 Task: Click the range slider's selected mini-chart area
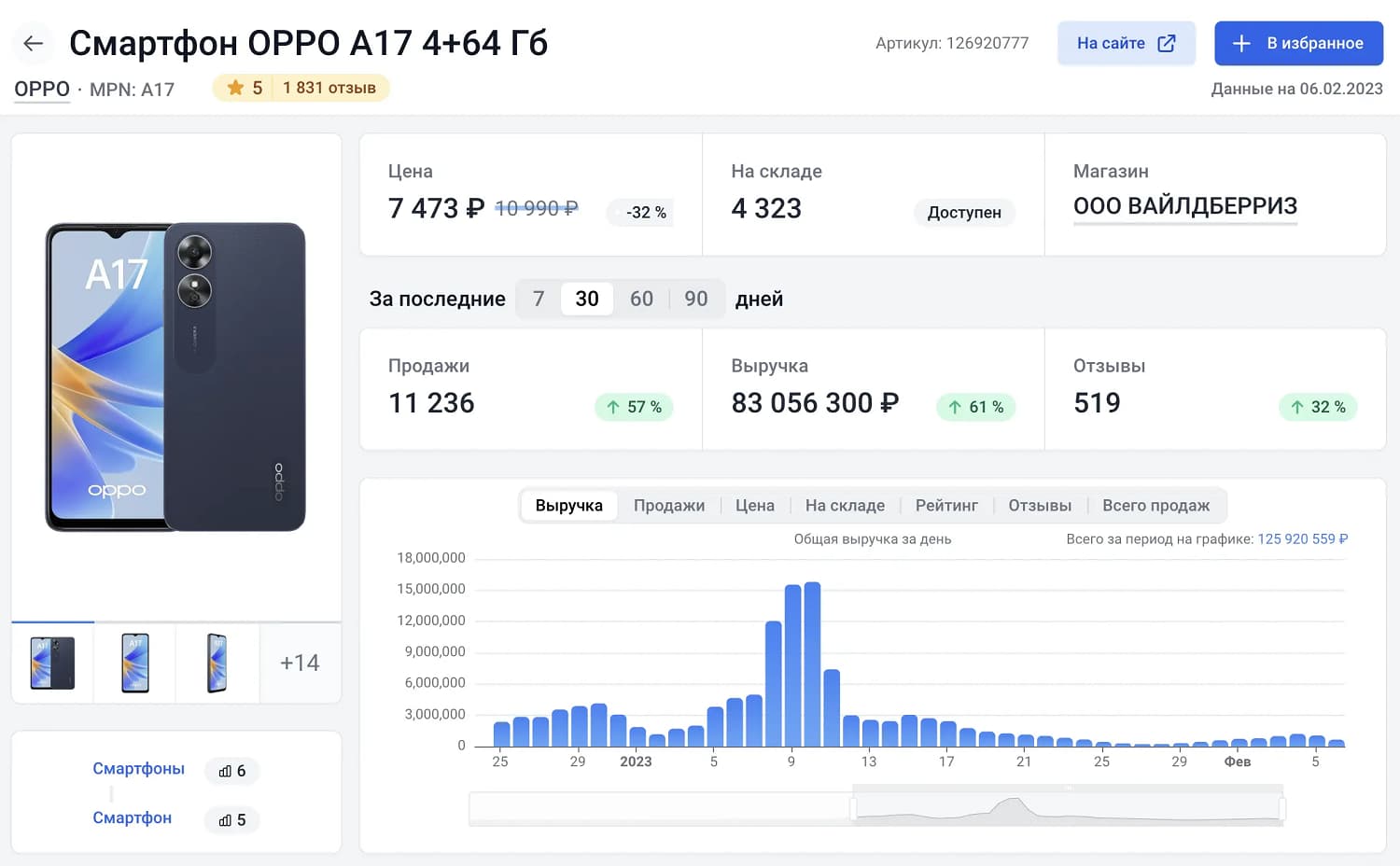[1068, 808]
